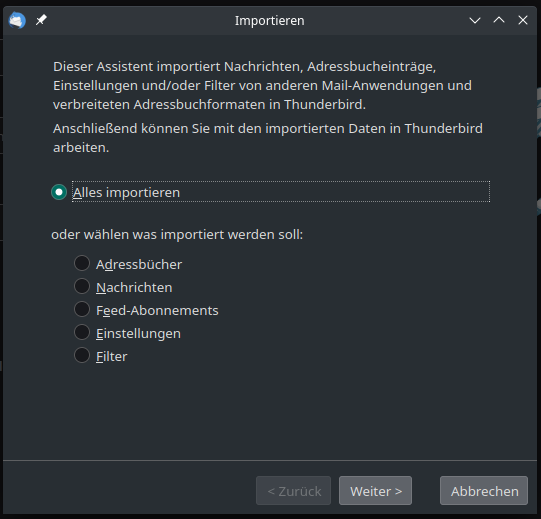Toggle the pin window icon
Image resolution: width=541 pixels, height=519 pixels.
(41, 20)
